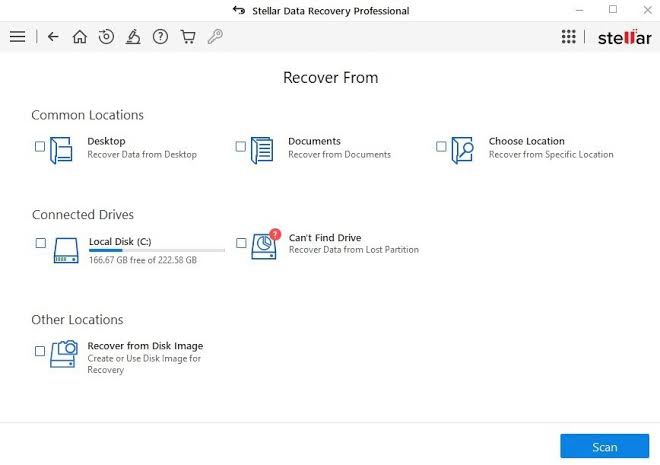The height and width of the screenshot is (465, 660).
Task: Click the Recover from Disk Image camera icon
Action: [x=64, y=353]
